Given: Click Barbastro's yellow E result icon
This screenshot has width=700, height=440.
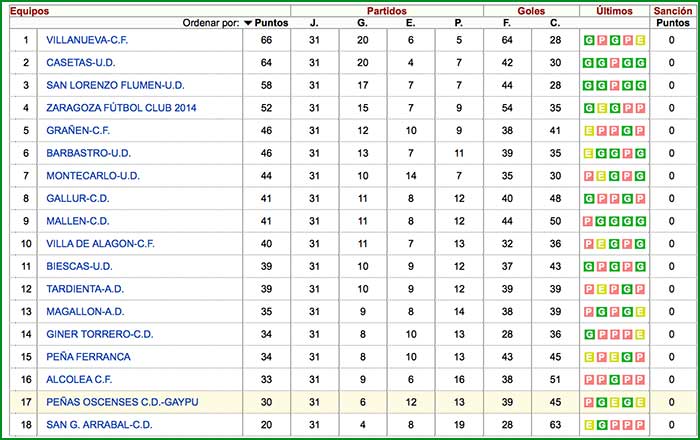Looking at the screenshot, I should point(589,152).
